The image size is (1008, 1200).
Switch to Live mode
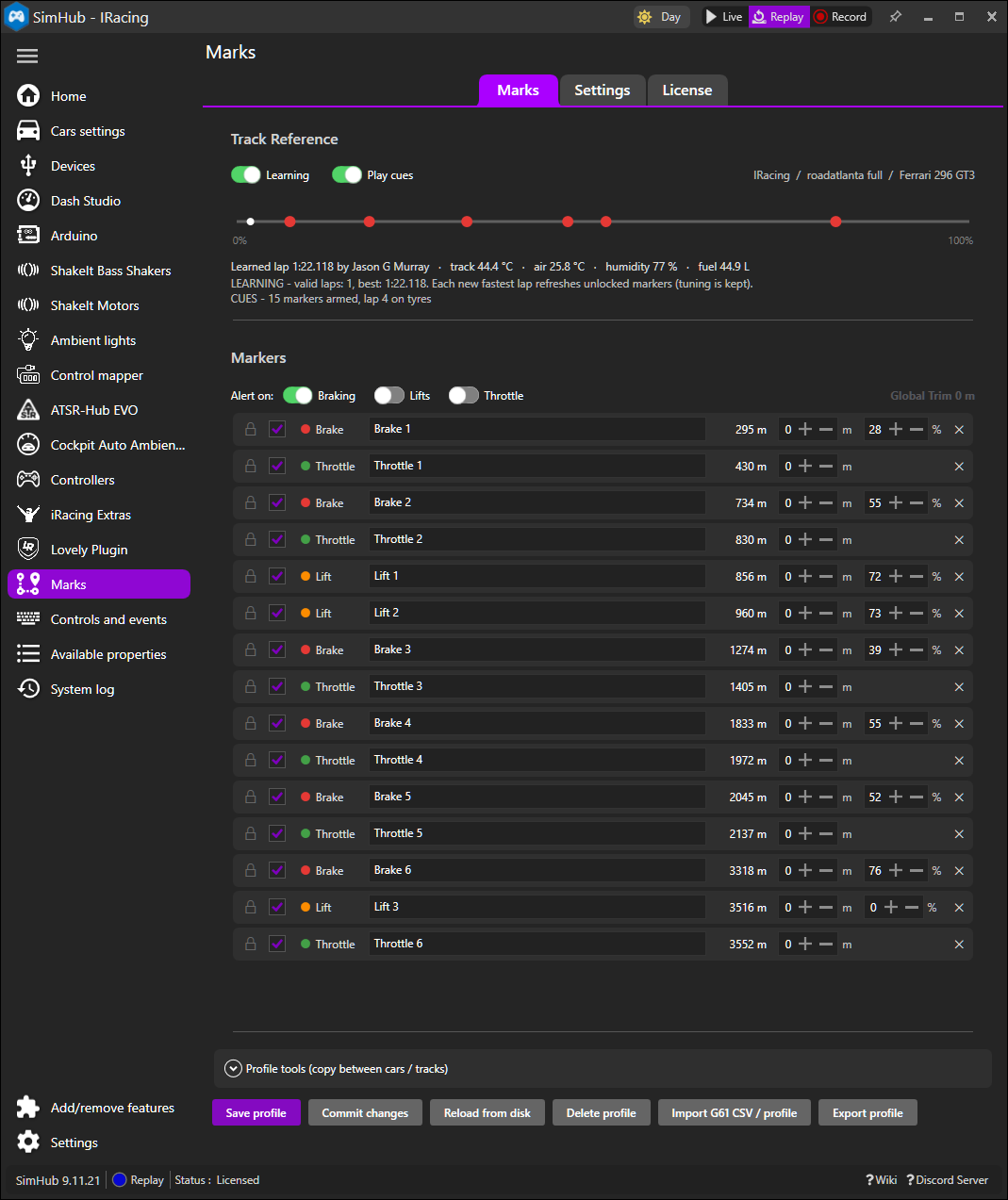tap(724, 17)
